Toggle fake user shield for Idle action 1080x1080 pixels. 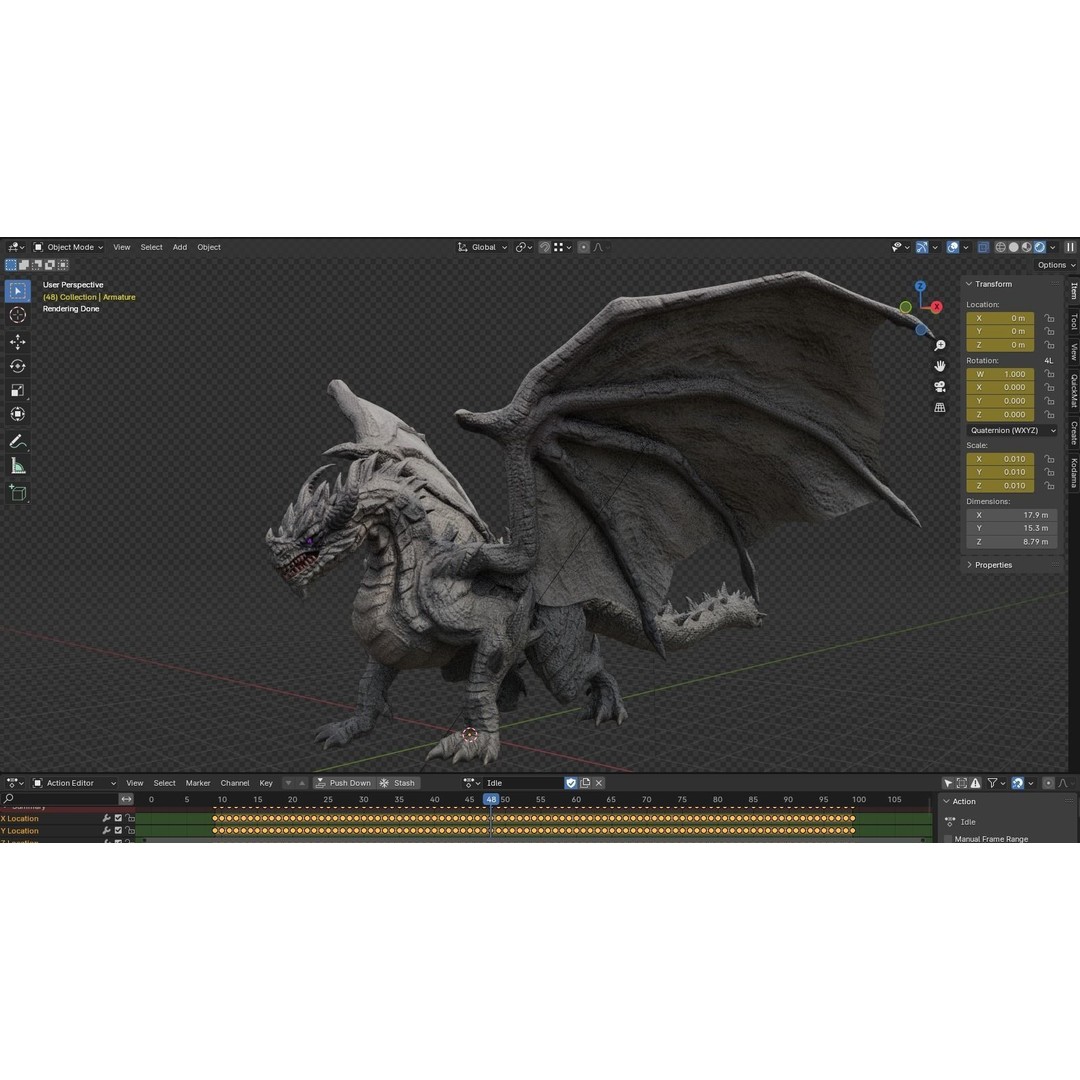pos(571,783)
